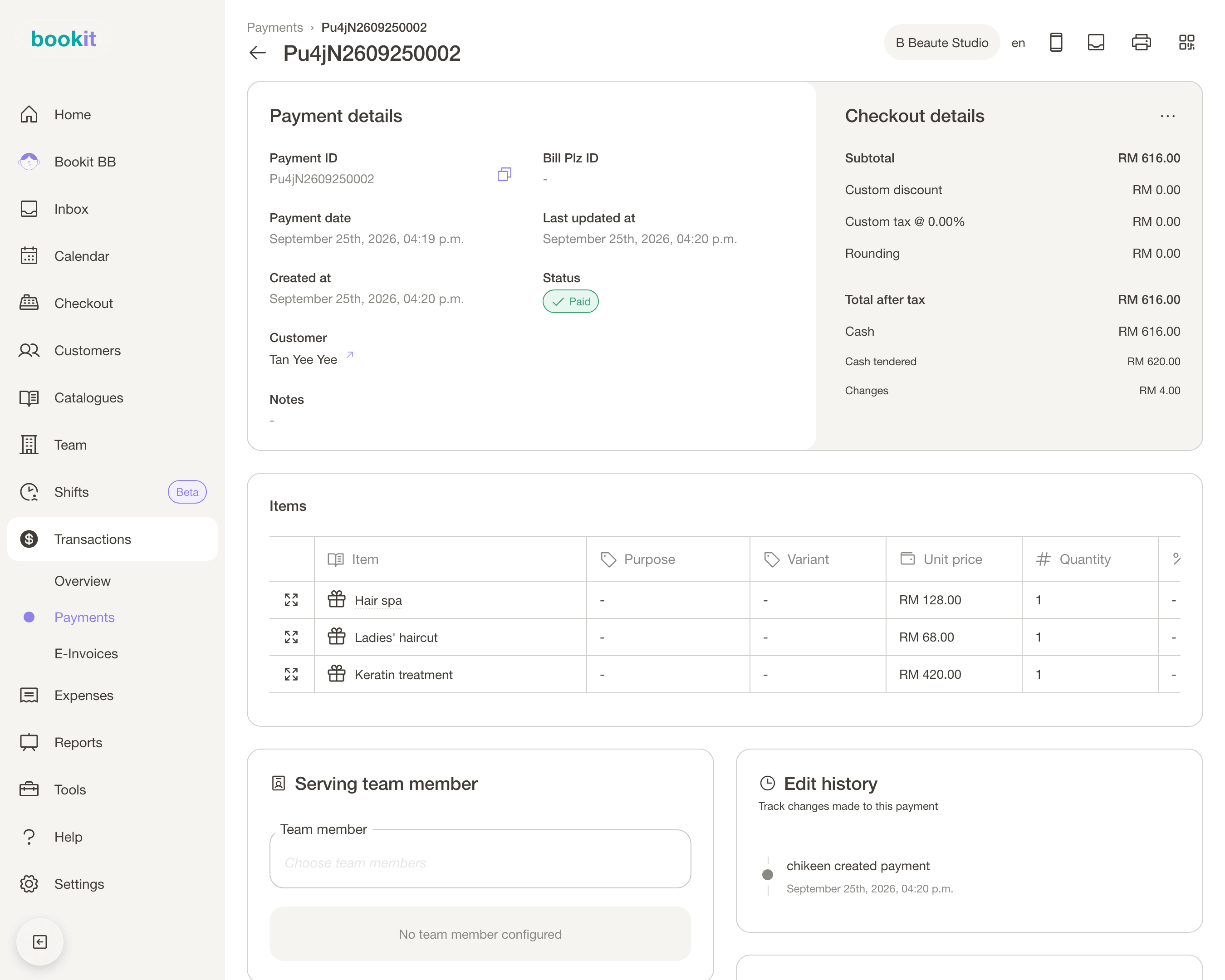Click the Paid status badge
The height and width of the screenshot is (980, 1225).
click(x=570, y=302)
